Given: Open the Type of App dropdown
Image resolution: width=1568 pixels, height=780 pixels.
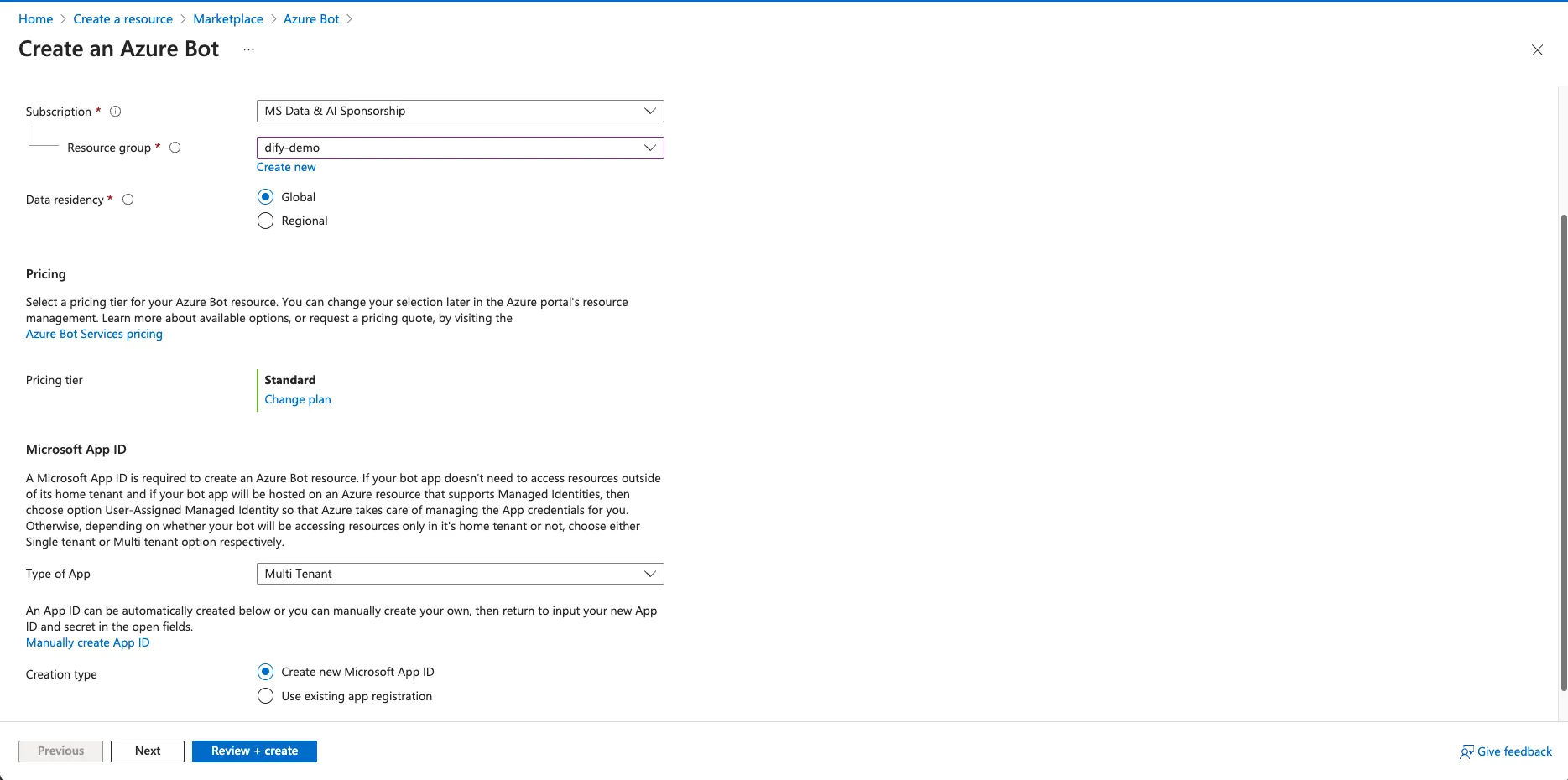Looking at the screenshot, I should click(x=460, y=574).
